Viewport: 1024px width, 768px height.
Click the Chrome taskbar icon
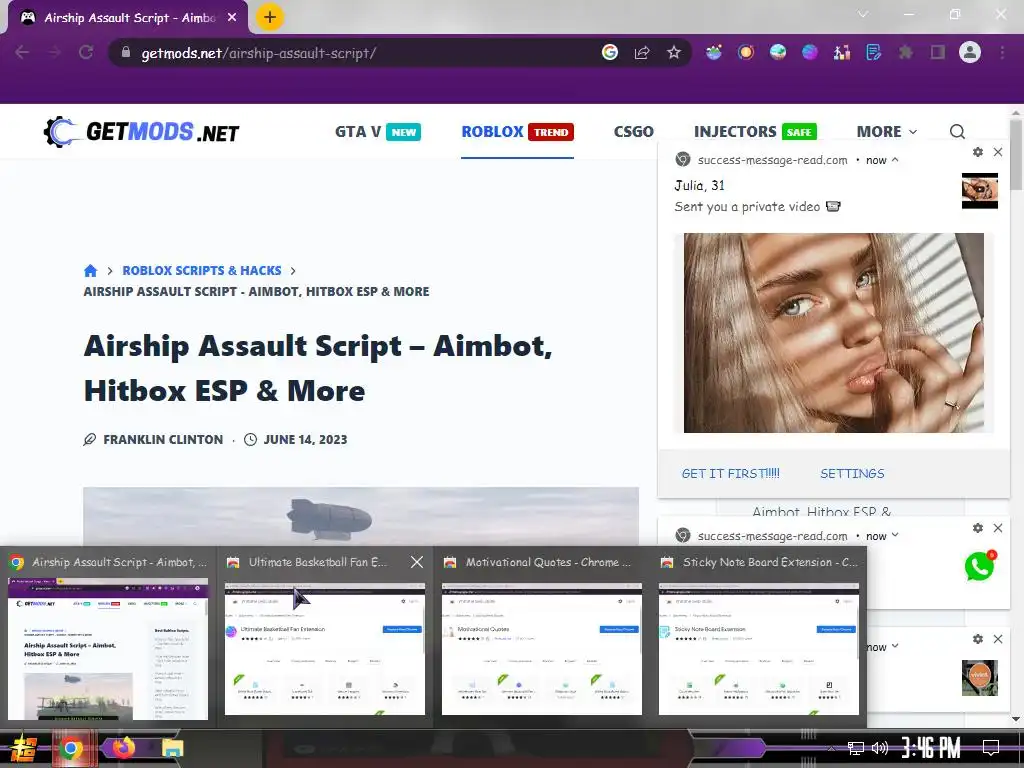(x=71, y=748)
